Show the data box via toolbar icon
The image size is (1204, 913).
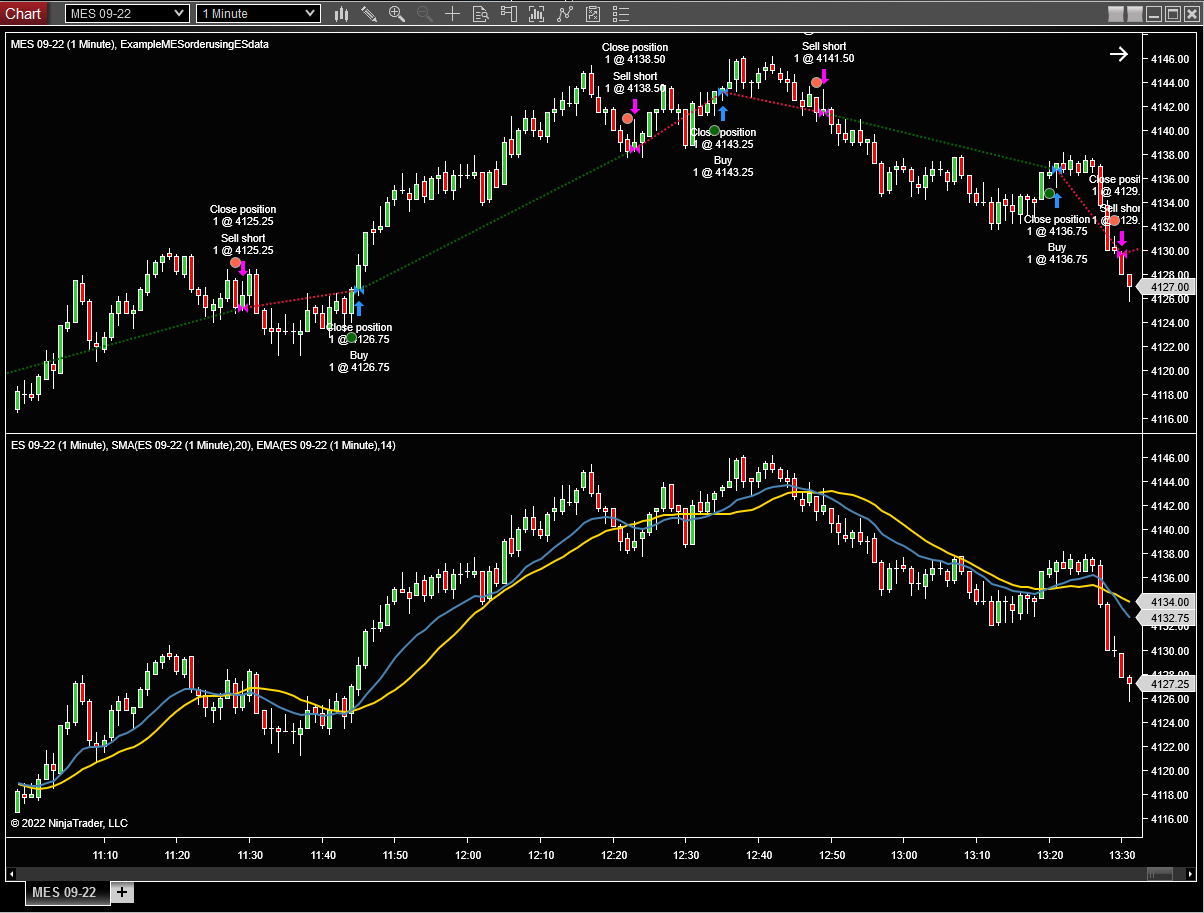click(481, 13)
